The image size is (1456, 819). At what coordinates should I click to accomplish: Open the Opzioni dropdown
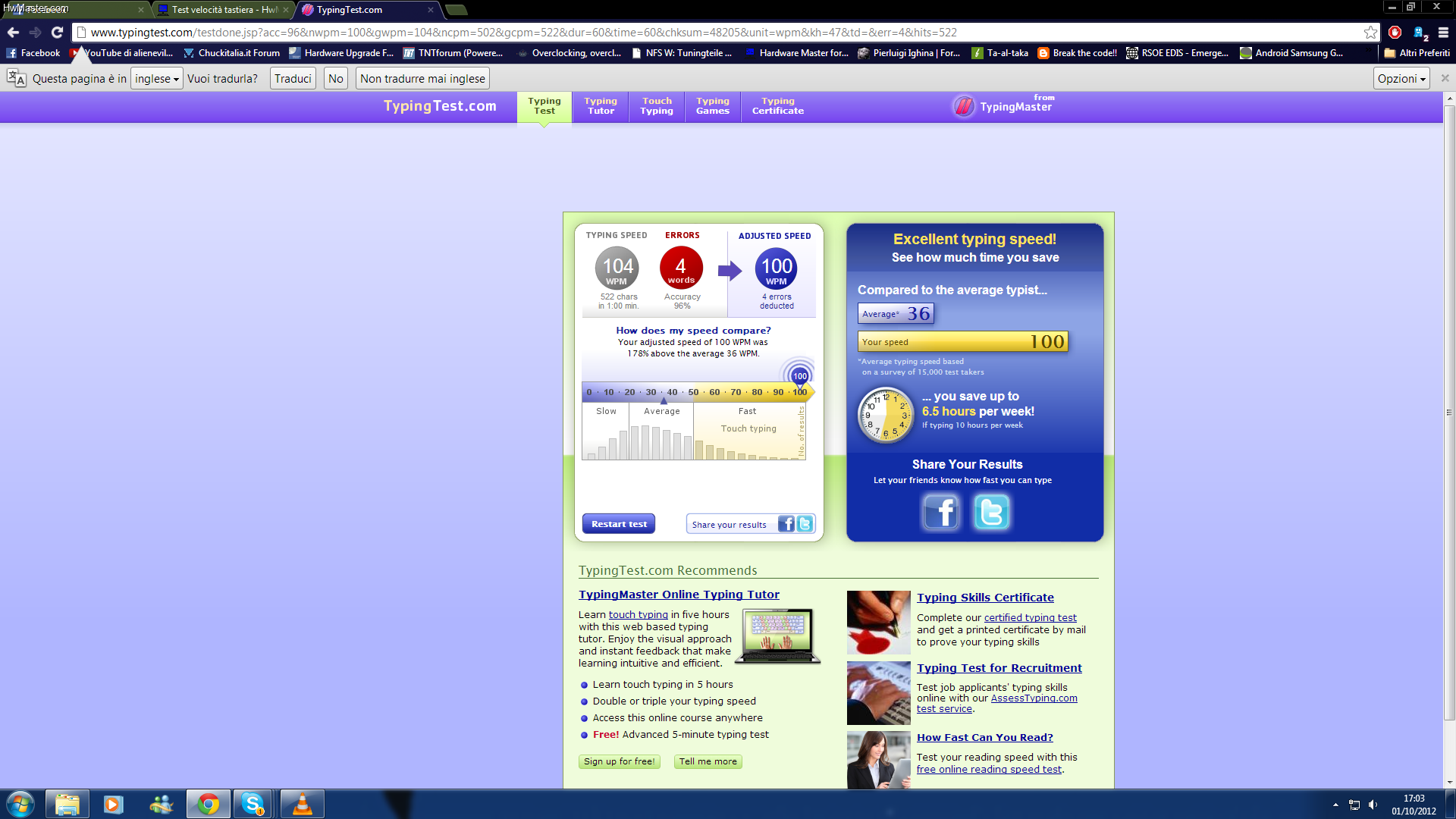(1401, 78)
